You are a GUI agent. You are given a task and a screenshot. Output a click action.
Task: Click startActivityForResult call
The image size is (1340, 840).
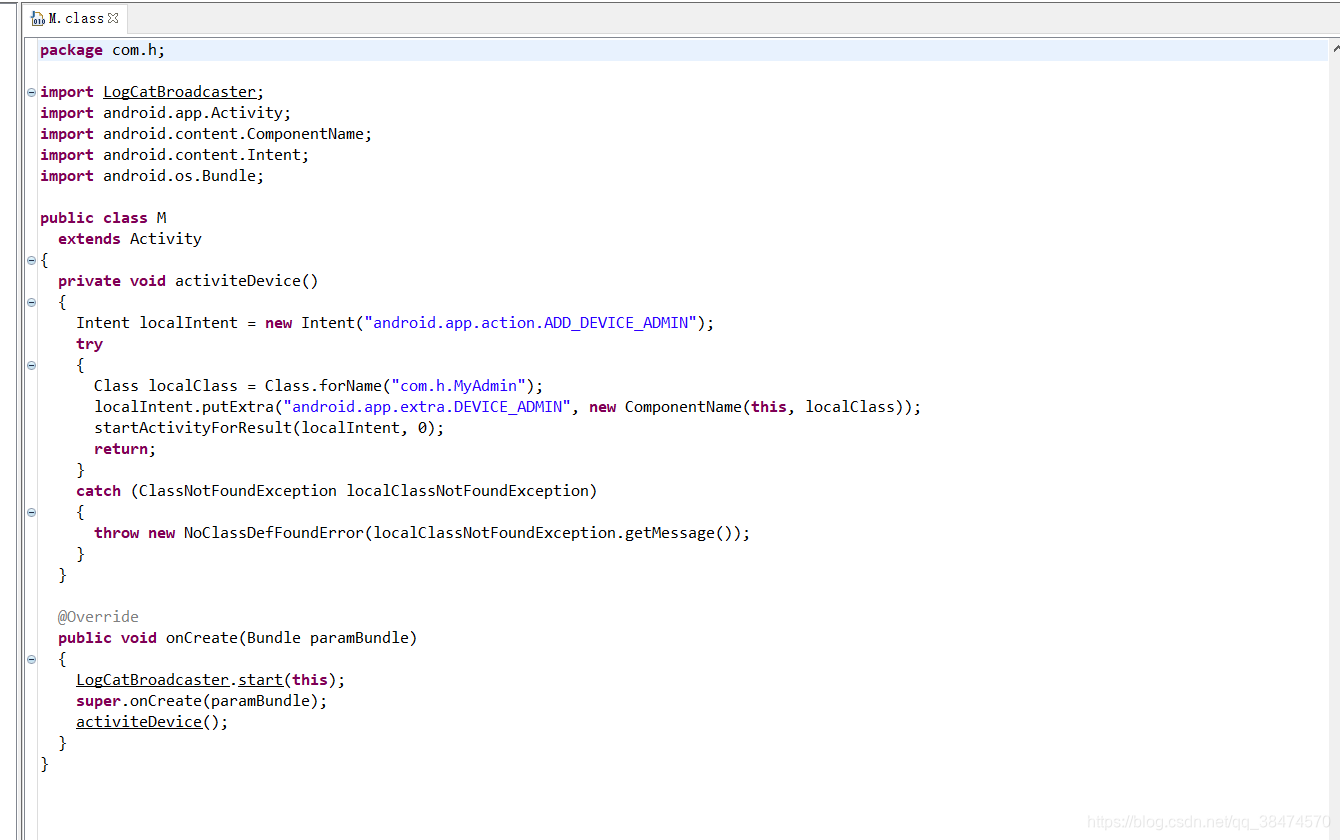(x=269, y=428)
